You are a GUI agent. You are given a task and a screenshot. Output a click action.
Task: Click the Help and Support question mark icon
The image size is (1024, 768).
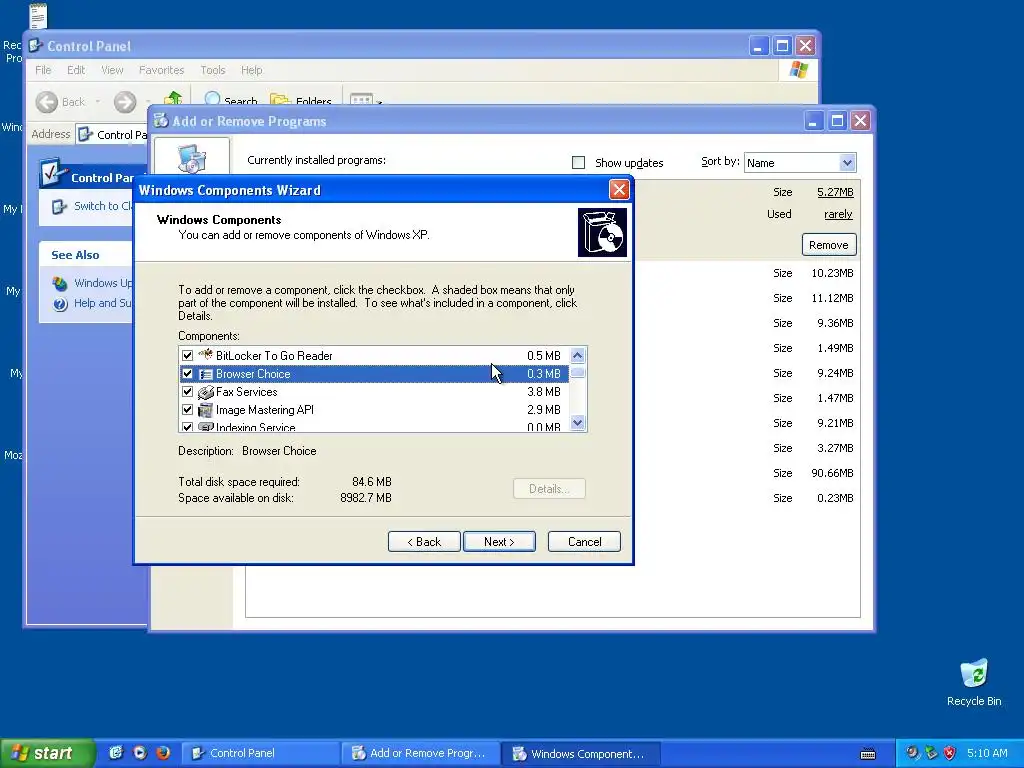[x=60, y=304]
